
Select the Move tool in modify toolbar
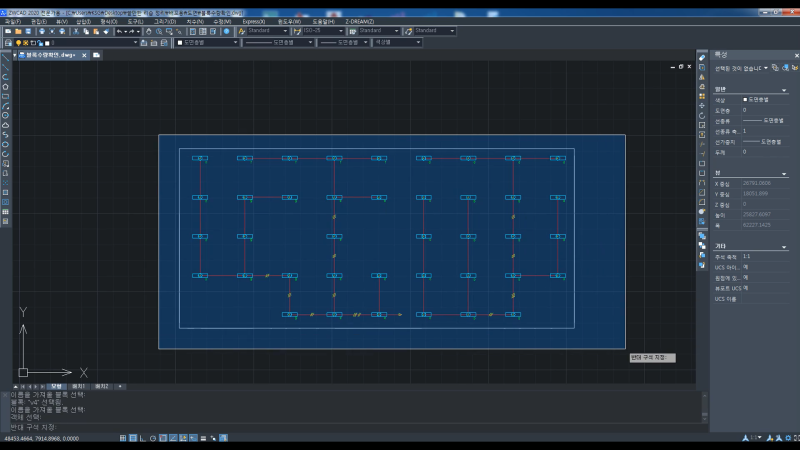pyautogui.click(x=702, y=106)
